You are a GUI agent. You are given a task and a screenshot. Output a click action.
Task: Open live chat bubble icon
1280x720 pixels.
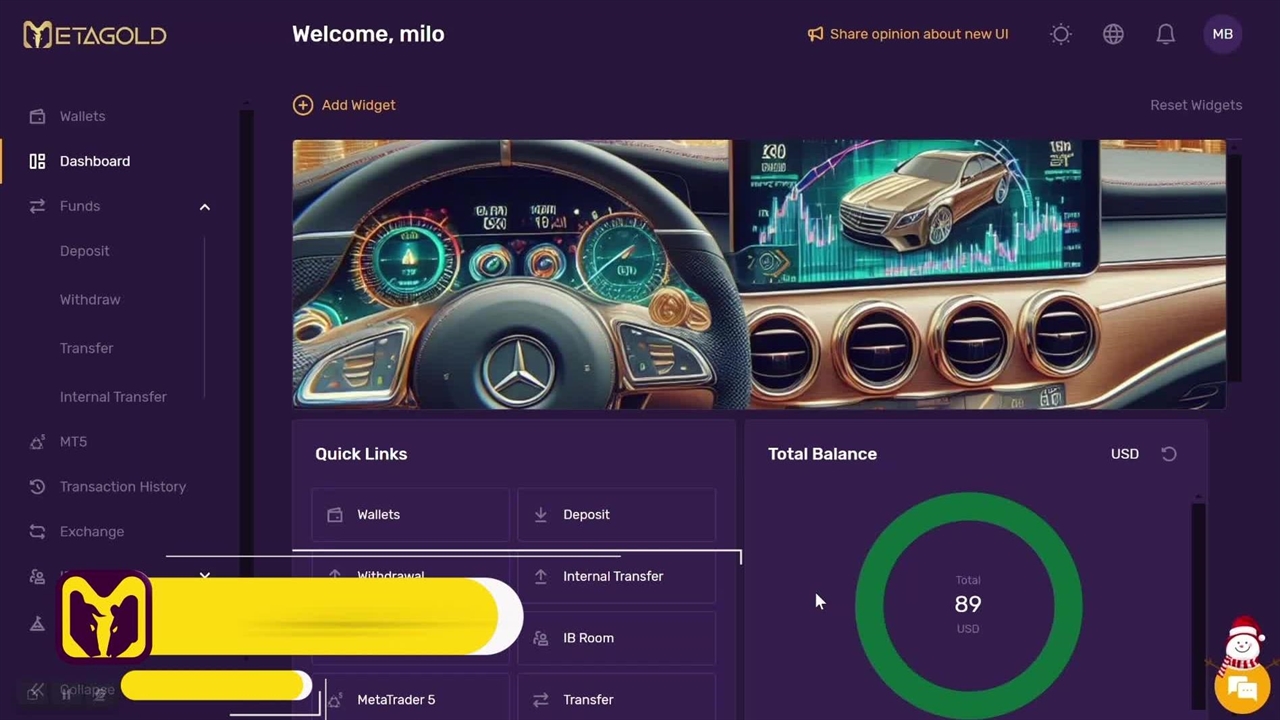(x=1241, y=688)
